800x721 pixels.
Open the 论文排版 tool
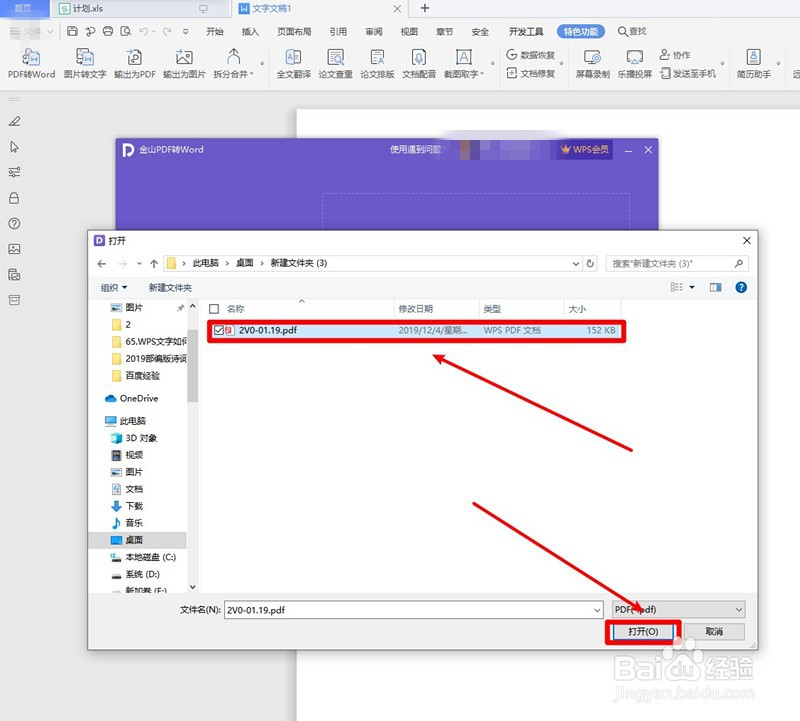point(377,63)
